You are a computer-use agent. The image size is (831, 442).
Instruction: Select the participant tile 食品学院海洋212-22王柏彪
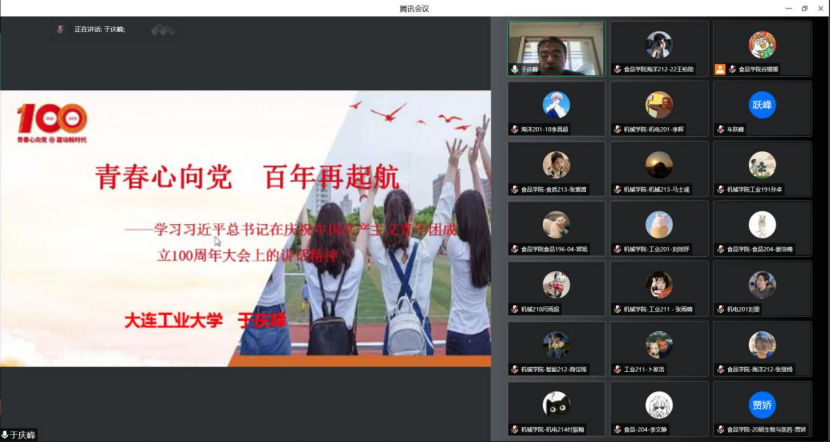coord(659,49)
